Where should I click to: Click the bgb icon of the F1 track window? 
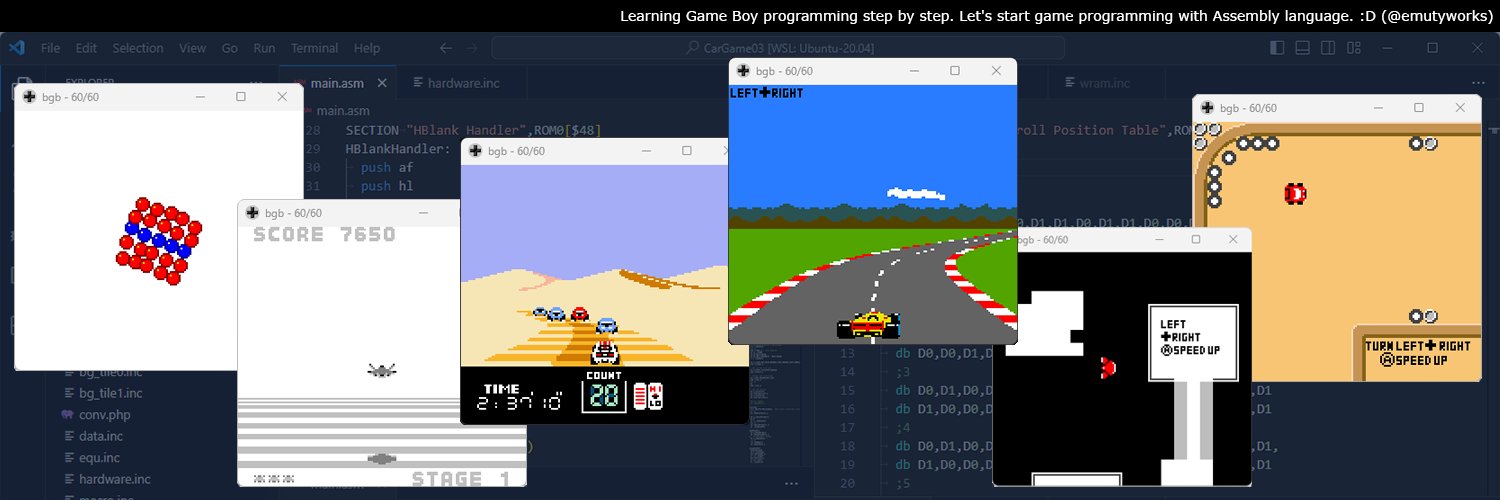pos(744,71)
